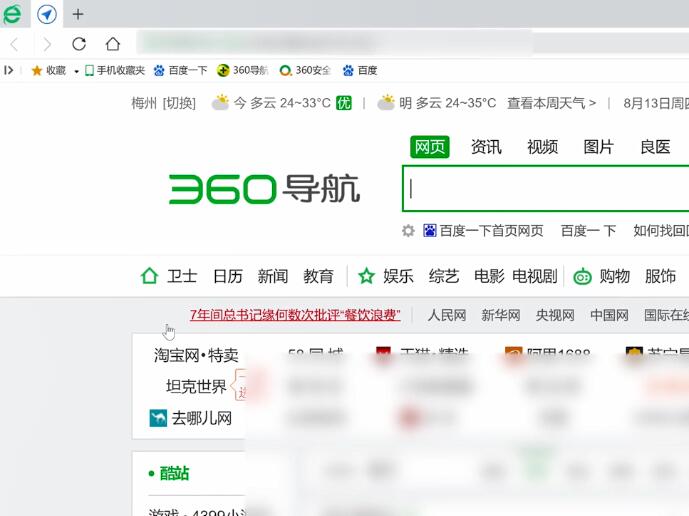Open the 日历 category
The width and height of the screenshot is (689, 516).
pos(228,276)
